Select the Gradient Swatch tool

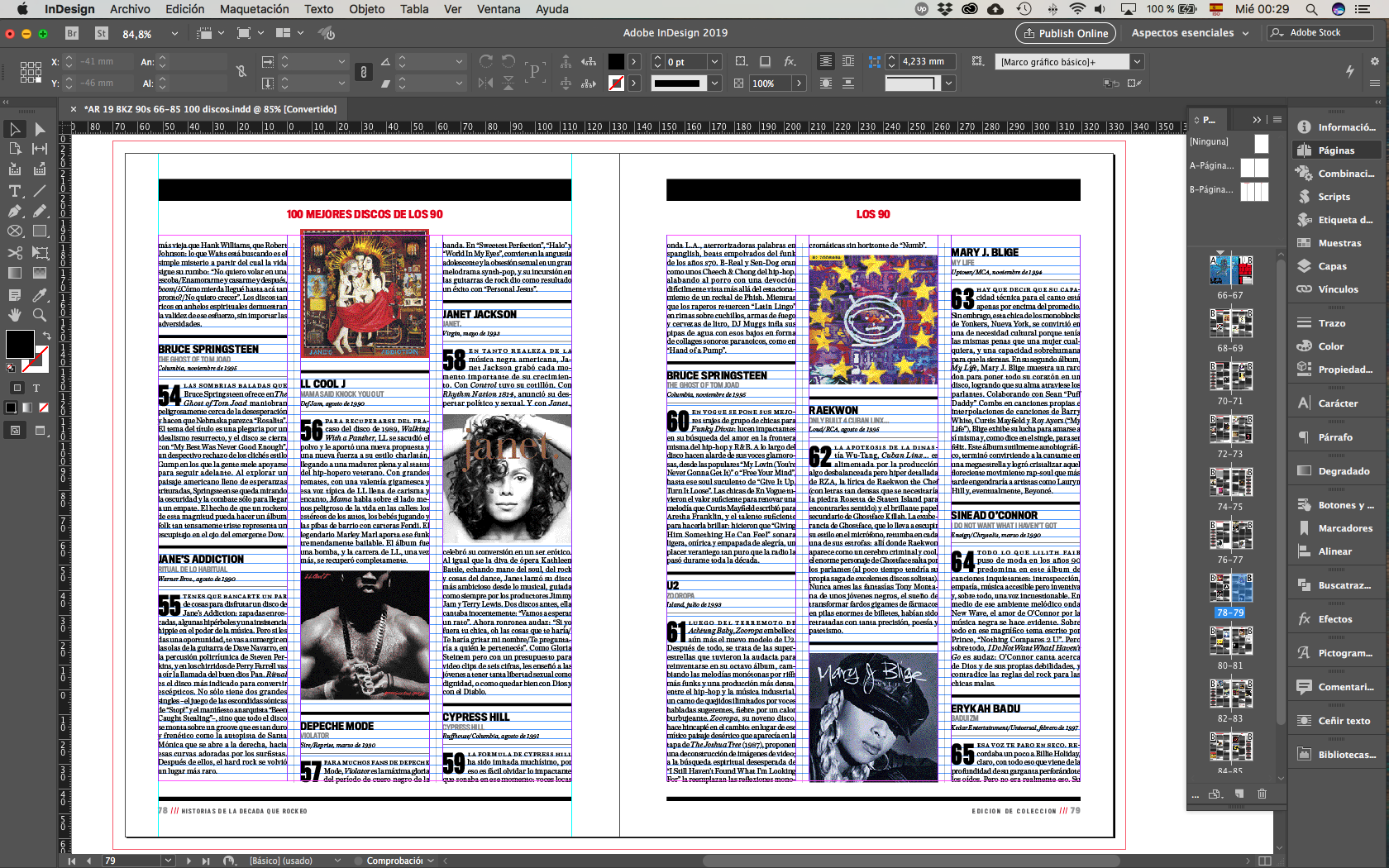point(15,273)
